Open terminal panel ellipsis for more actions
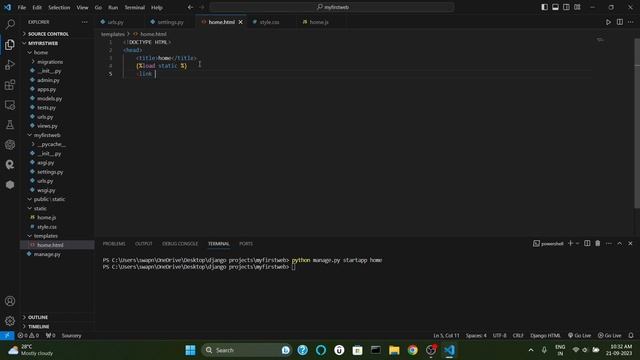This screenshot has height=360, width=640. click(x=609, y=243)
